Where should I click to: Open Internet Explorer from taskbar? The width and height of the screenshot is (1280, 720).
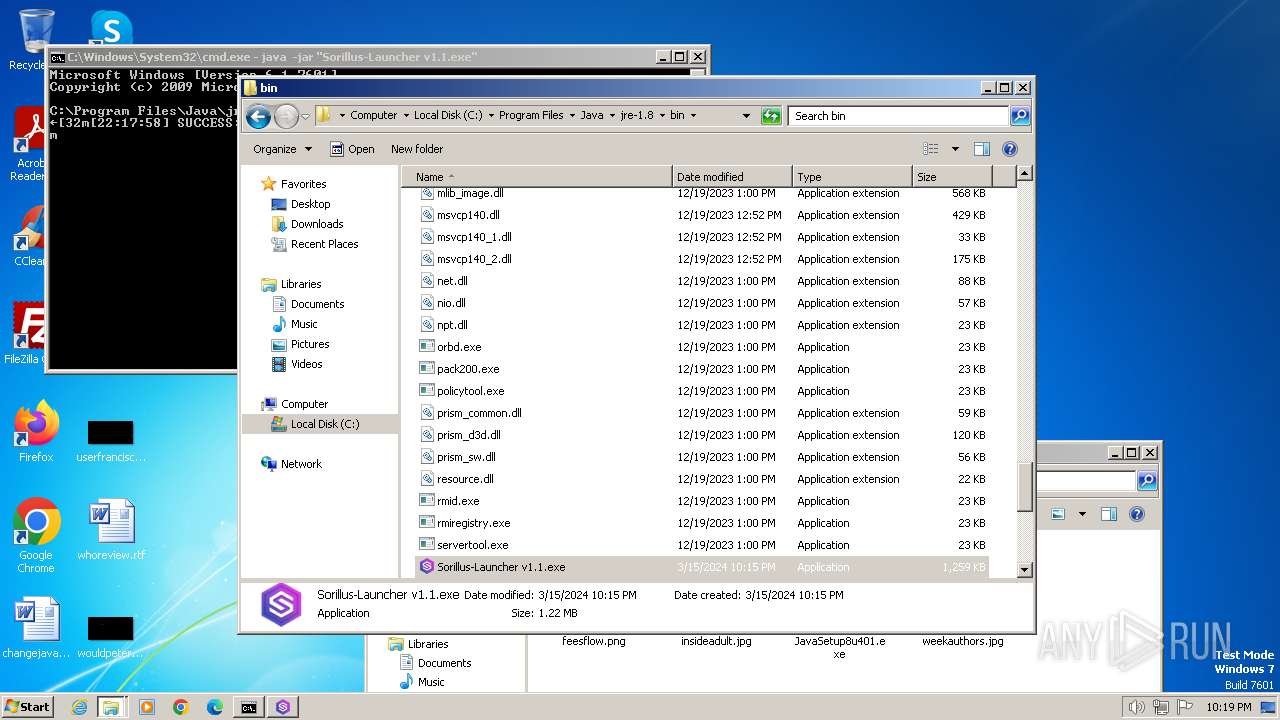(x=79, y=707)
